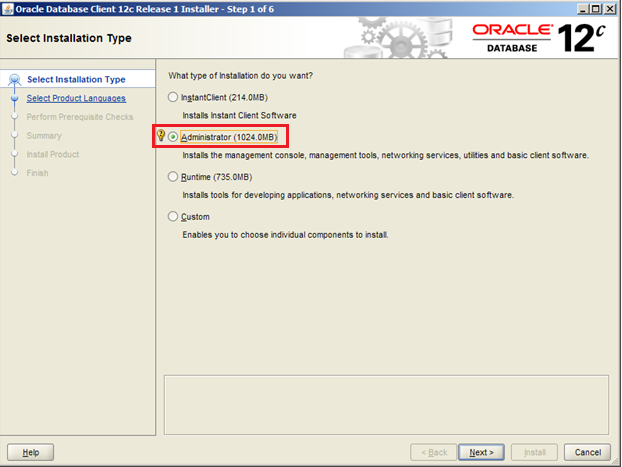Select the Administrator (1024.0MB) radio button
Viewport: 622px width, 467px height.
(173, 137)
